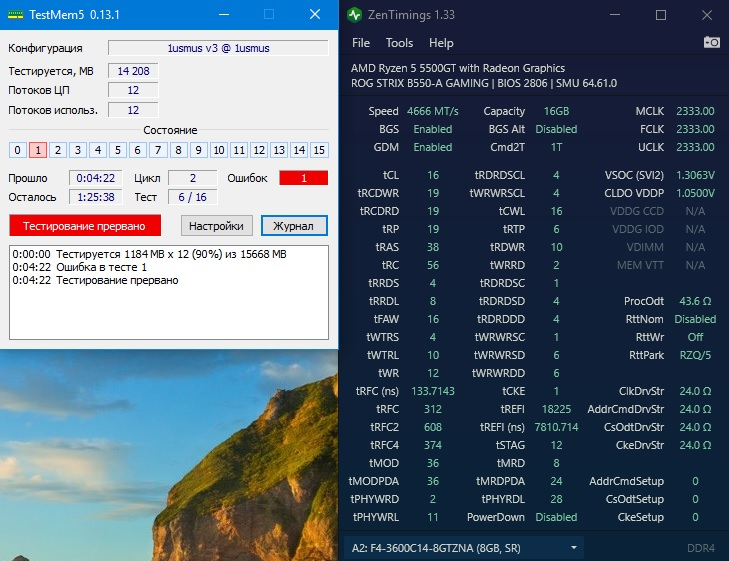Select state box 2 in TestMem5
The height and width of the screenshot is (561, 729).
[x=58, y=150]
